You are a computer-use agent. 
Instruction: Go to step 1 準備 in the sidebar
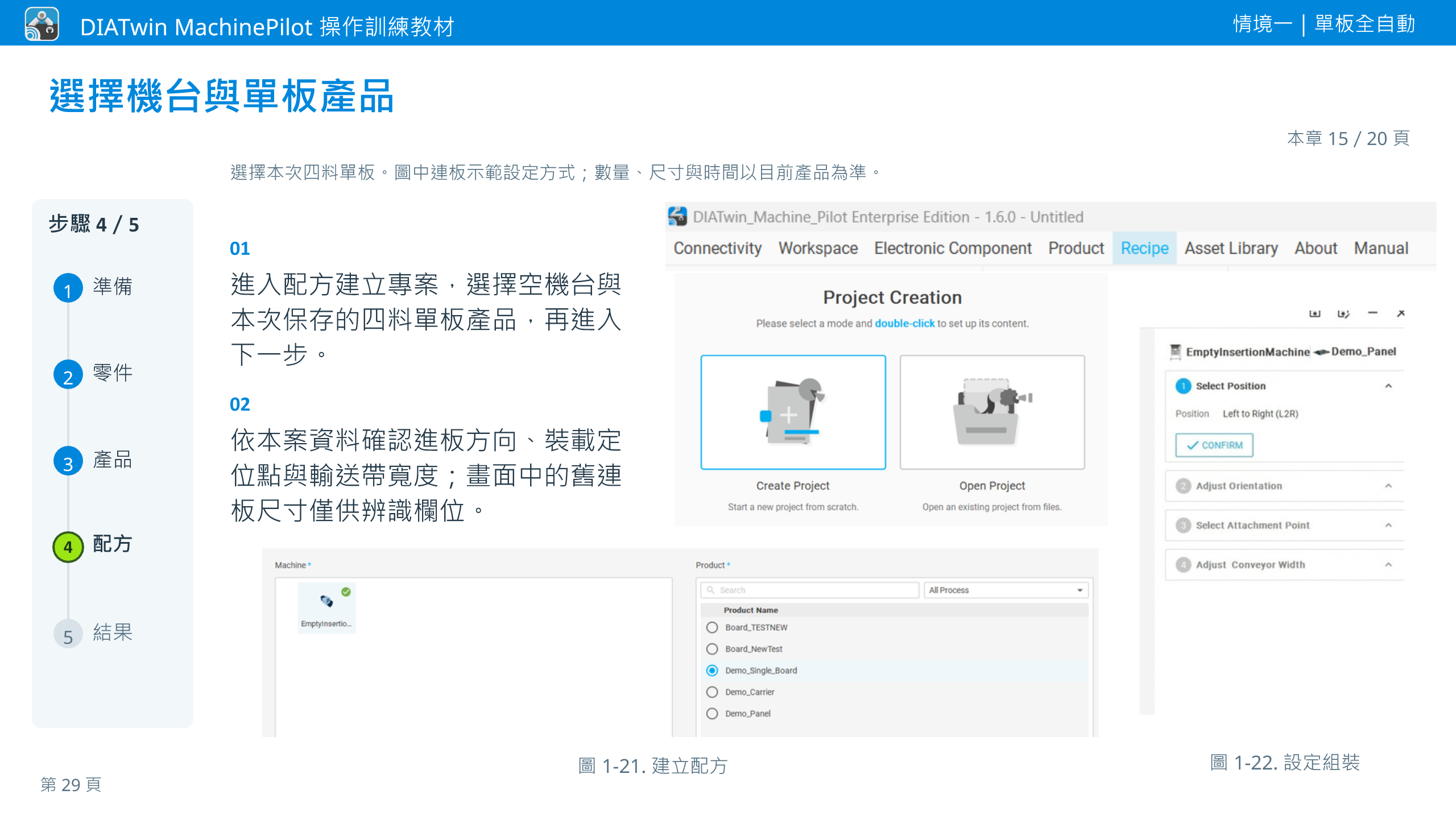[x=93, y=287]
